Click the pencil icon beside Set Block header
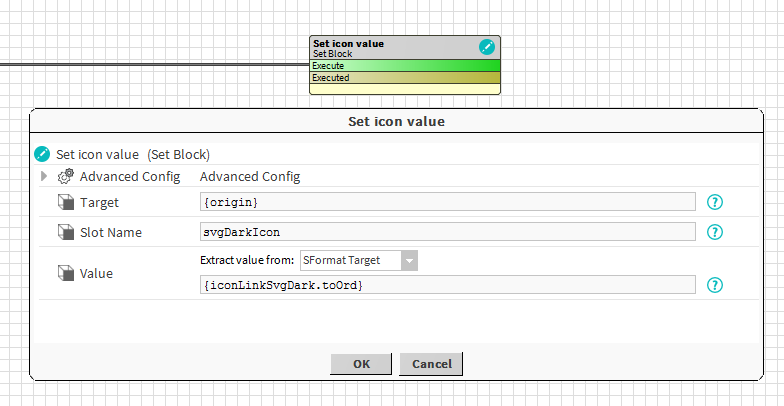 (x=42, y=154)
